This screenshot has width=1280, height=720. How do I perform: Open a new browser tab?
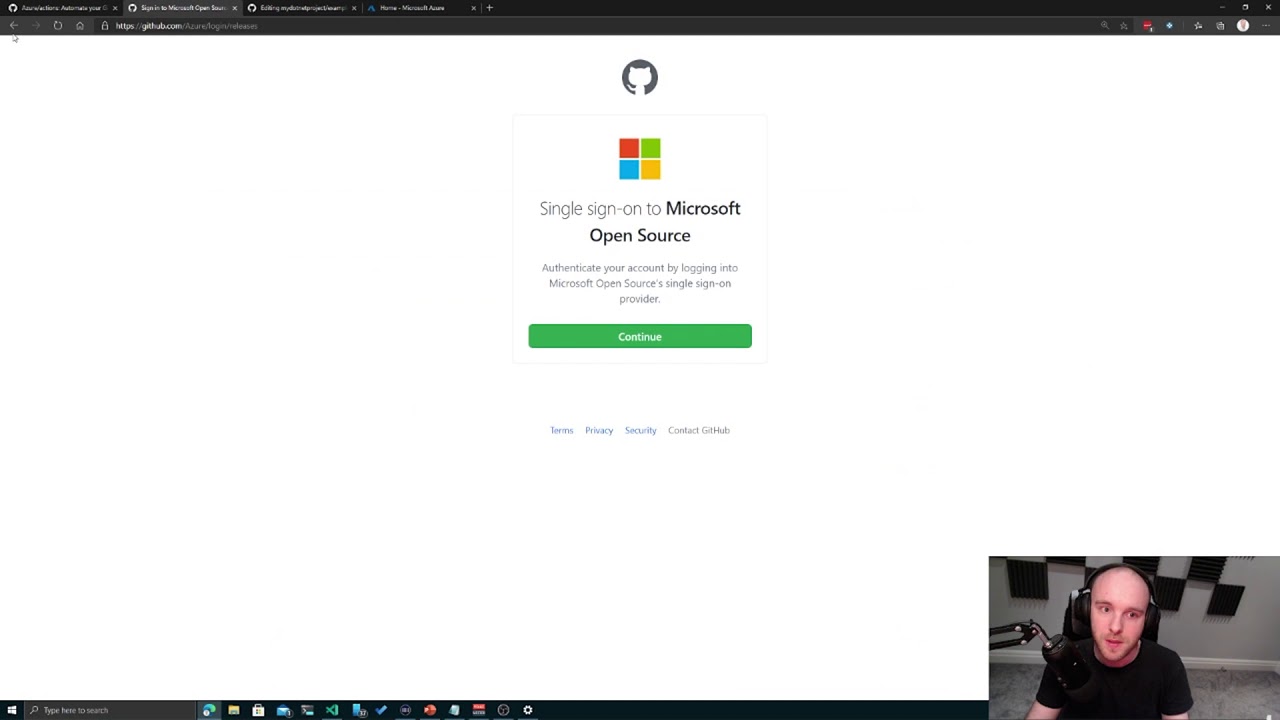489,8
